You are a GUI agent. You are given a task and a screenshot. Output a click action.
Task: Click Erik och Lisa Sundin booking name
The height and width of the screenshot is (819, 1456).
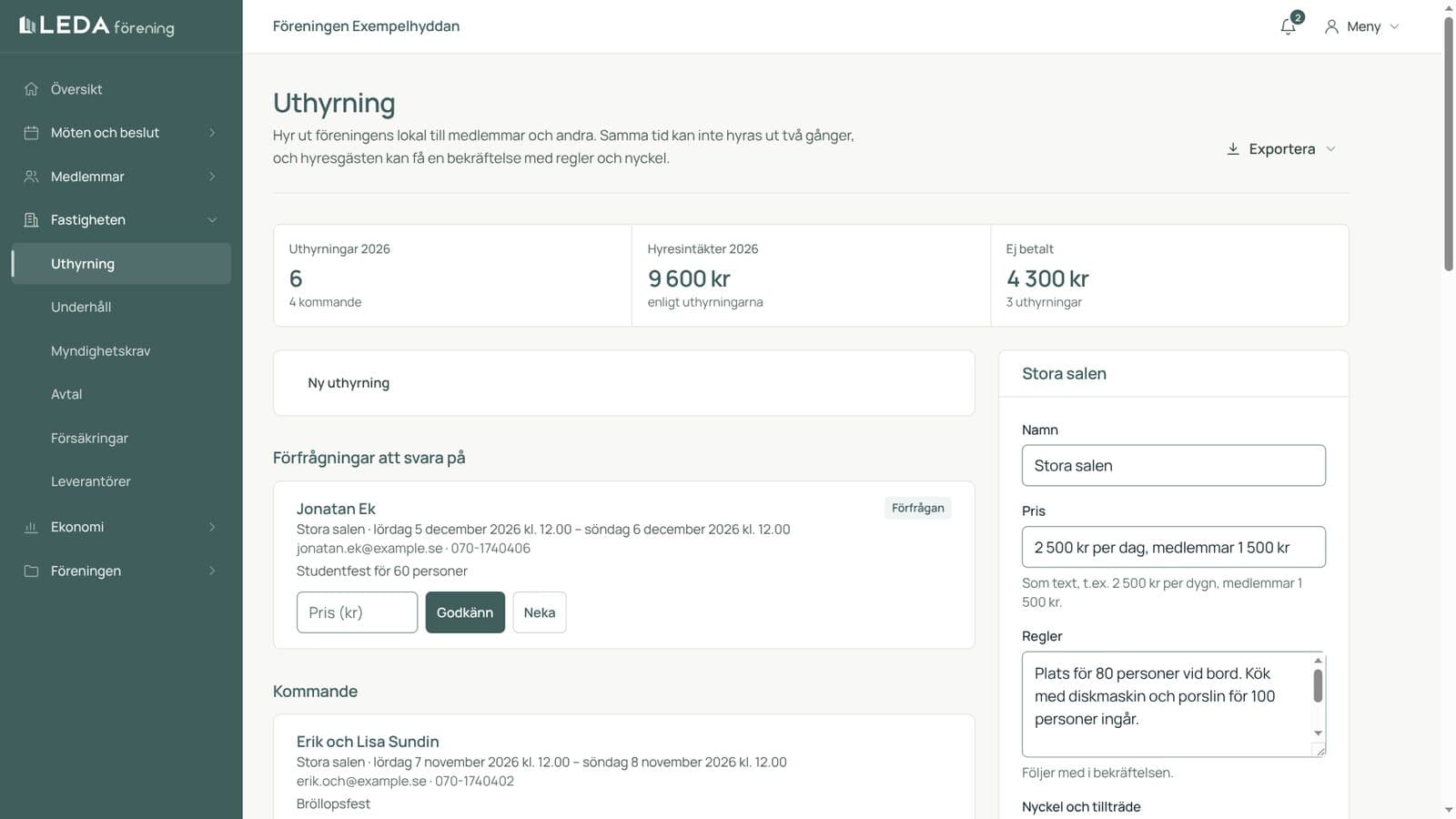coord(368,742)
